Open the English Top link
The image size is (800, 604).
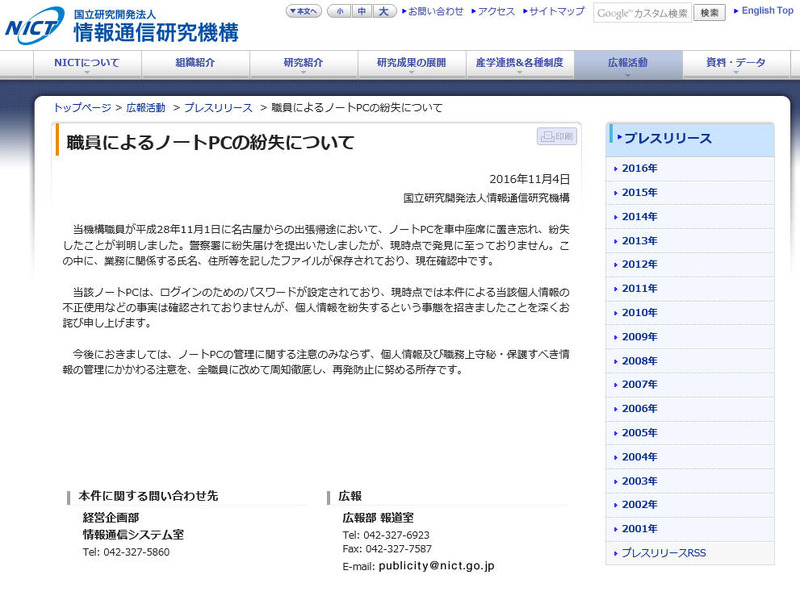click(765, 11)
